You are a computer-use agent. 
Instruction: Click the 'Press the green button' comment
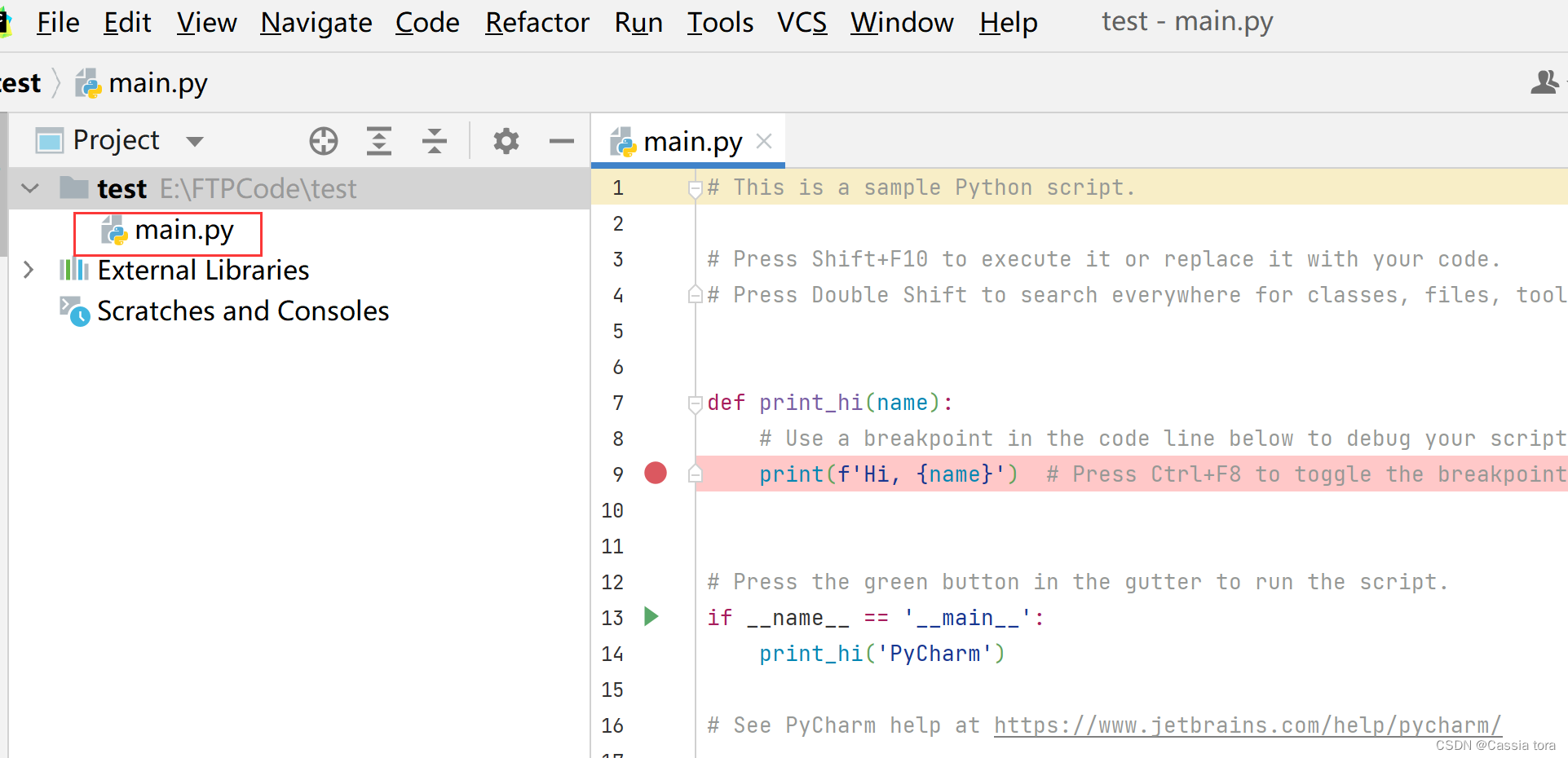point(1078,582)
